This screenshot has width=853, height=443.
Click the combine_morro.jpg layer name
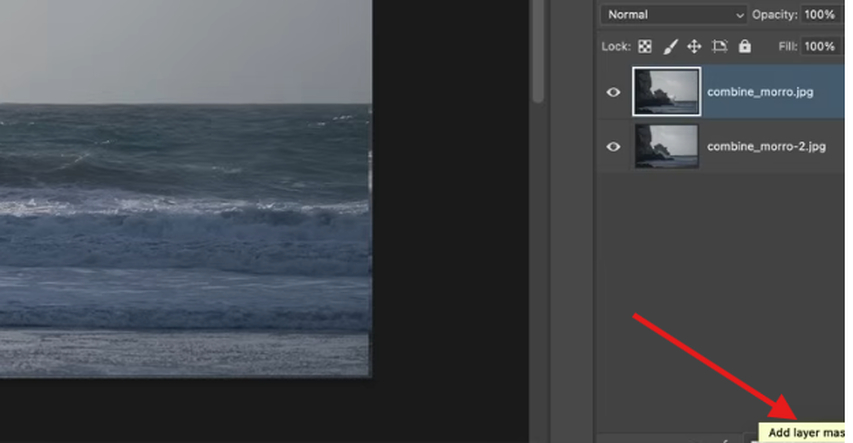click(760, 92)
